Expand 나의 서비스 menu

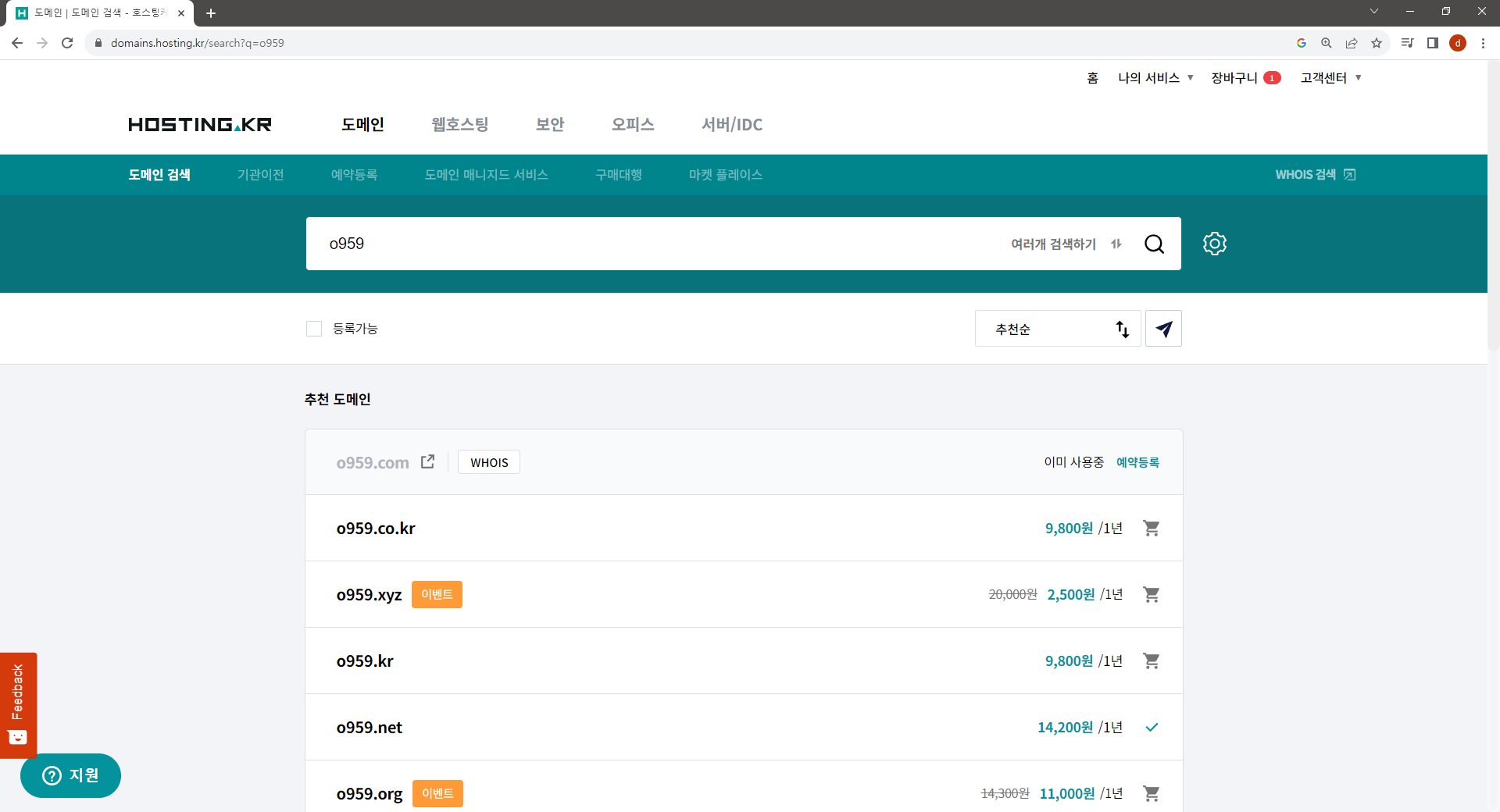pos(1155,78)
